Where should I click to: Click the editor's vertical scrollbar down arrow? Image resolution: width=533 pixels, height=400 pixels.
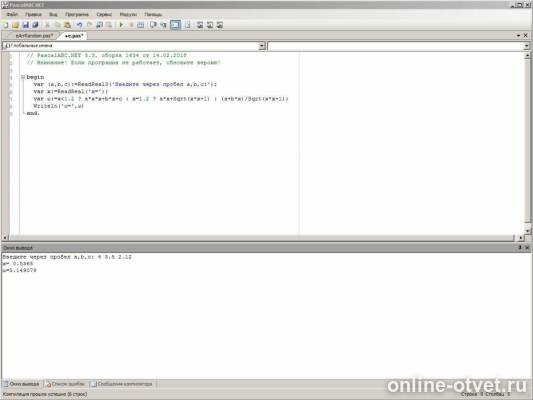[x=528, y=231]
